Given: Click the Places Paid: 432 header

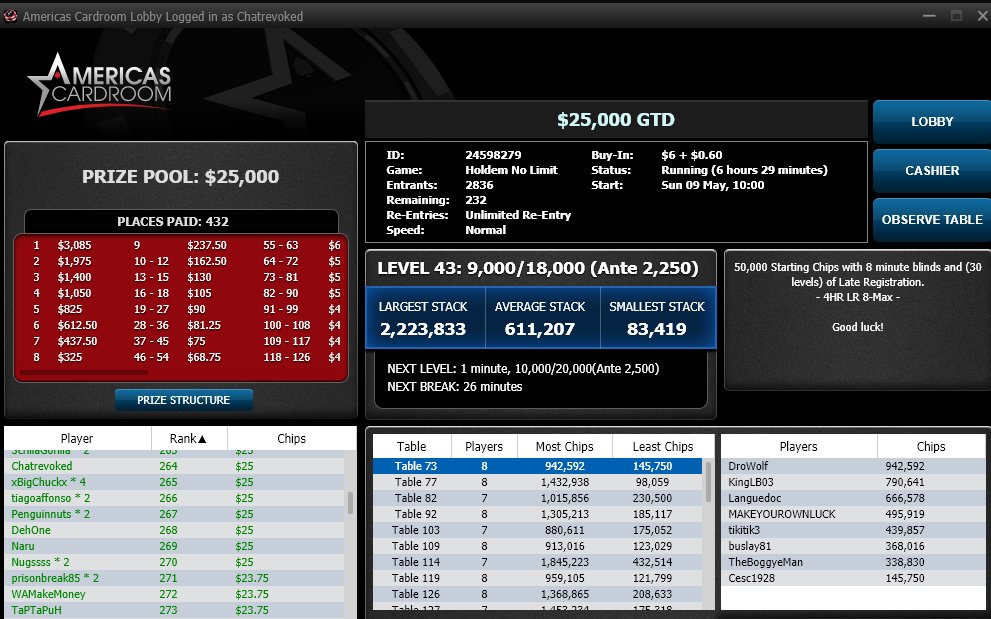Looking at the screenshot, I should (173, 221).
